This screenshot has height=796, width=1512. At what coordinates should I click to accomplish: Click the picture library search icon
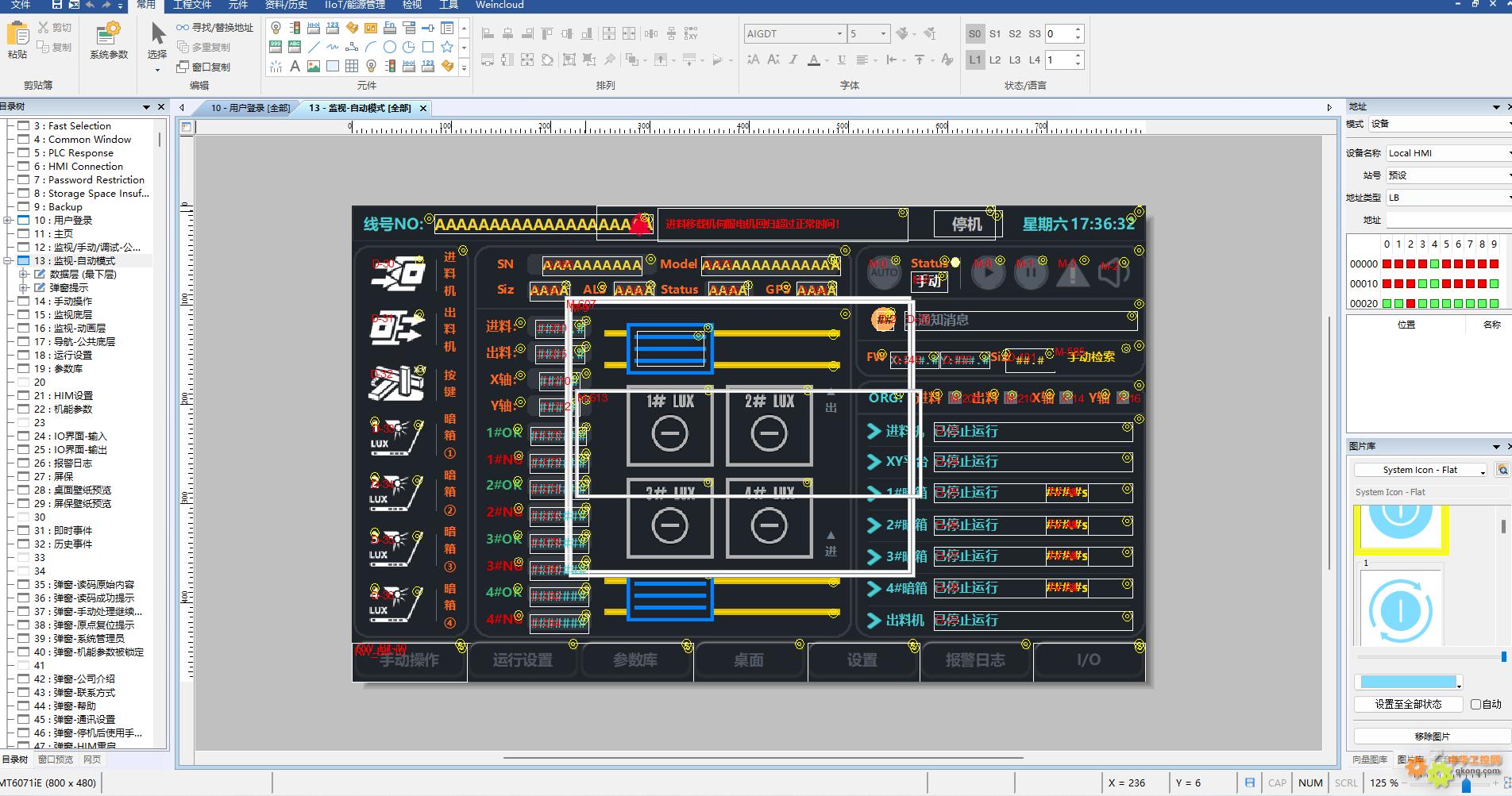coord(1502,470)
